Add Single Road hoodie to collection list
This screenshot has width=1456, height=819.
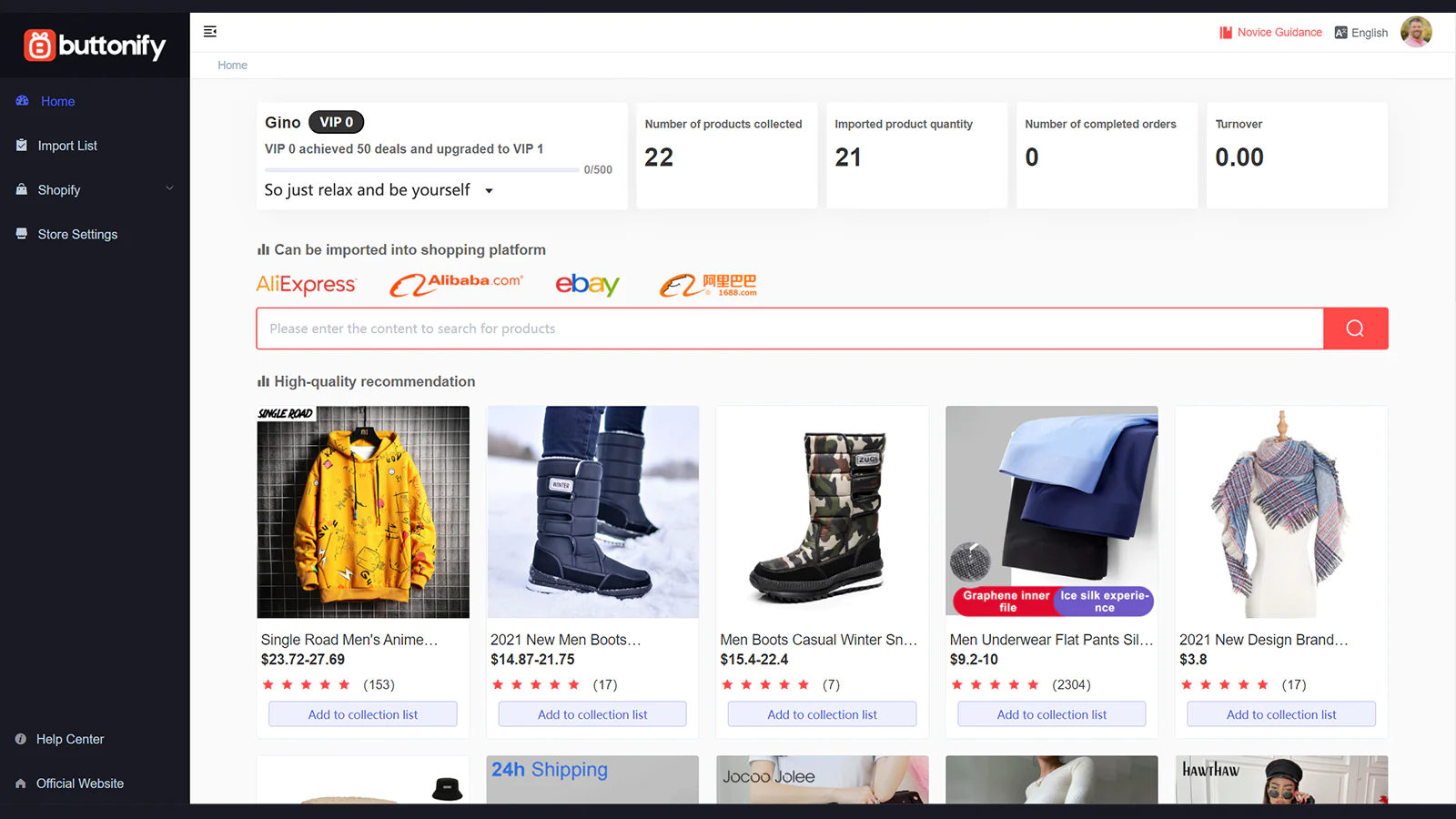pyautogui.click(x=363, y=714)
